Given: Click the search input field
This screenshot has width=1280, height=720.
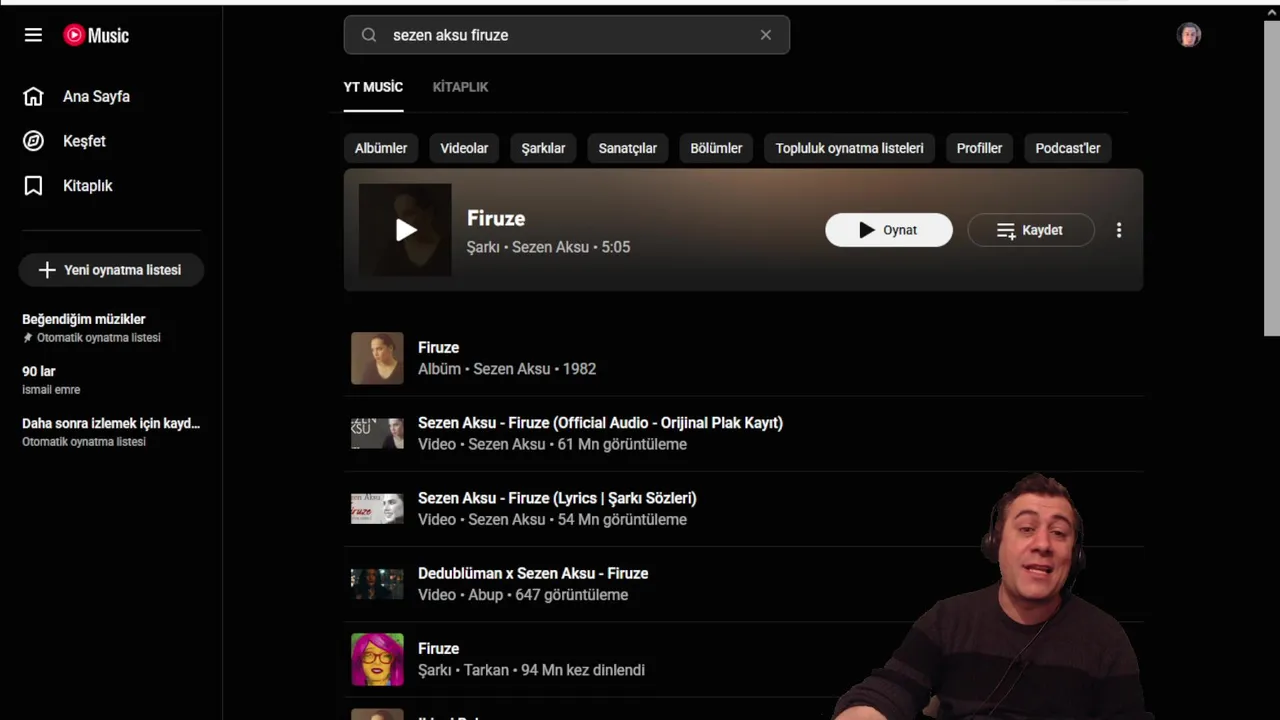Looking at the screenshot, I should coord(567,35).
